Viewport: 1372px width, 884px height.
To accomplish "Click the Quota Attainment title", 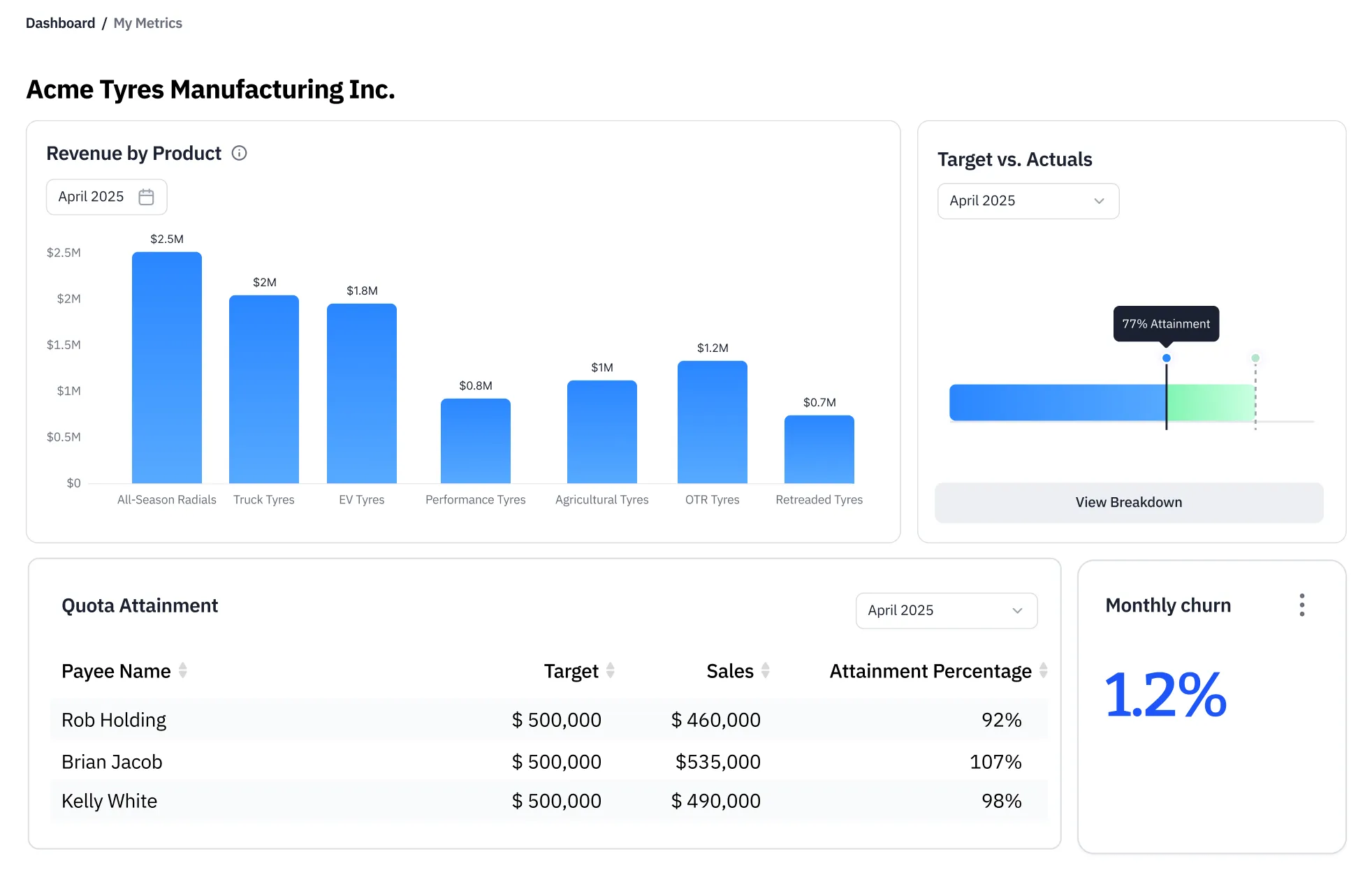I will click(140, 605).
